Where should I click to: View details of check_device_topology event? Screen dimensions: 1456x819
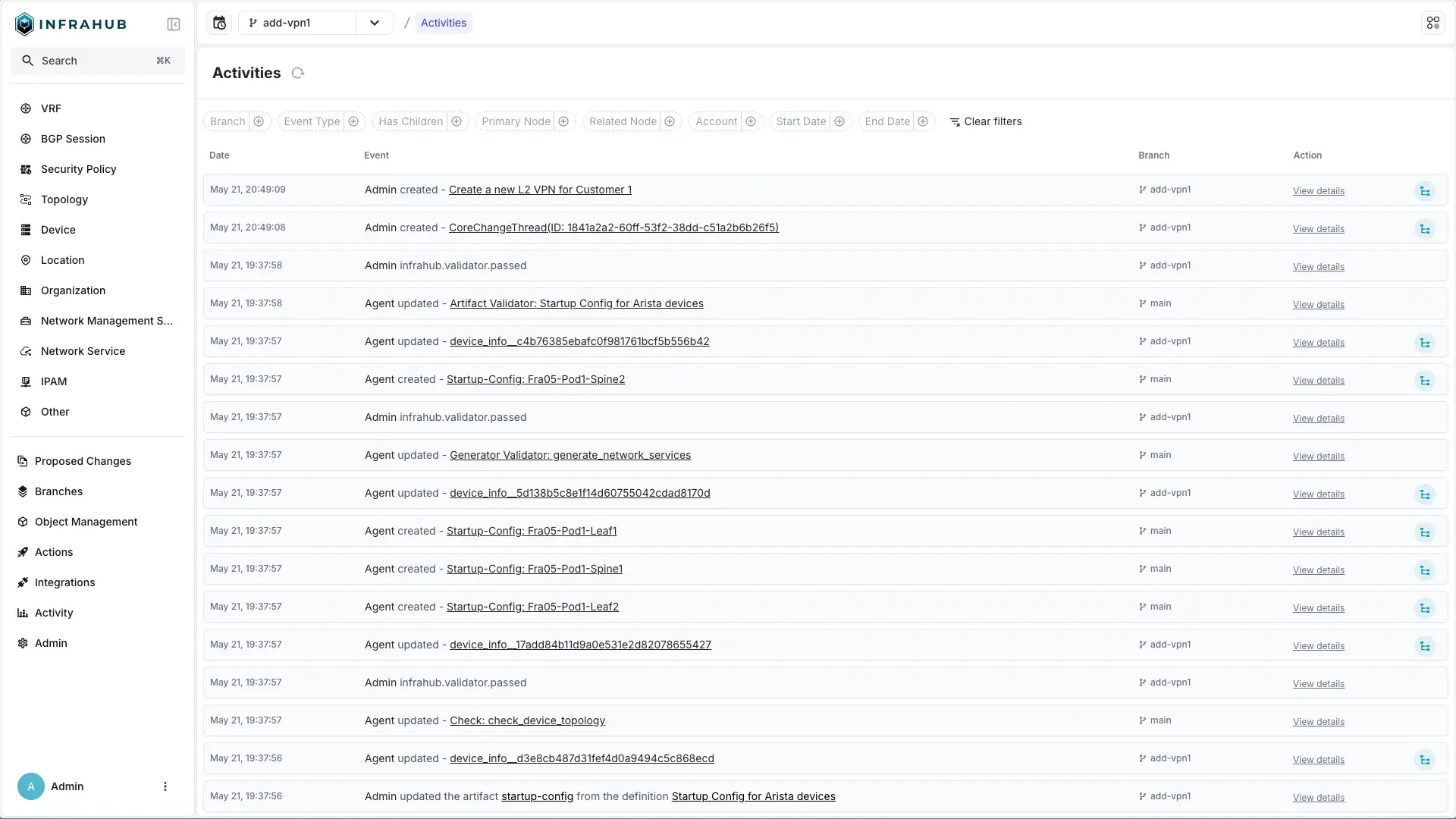pyautogui.click(x=1318, y=722)
